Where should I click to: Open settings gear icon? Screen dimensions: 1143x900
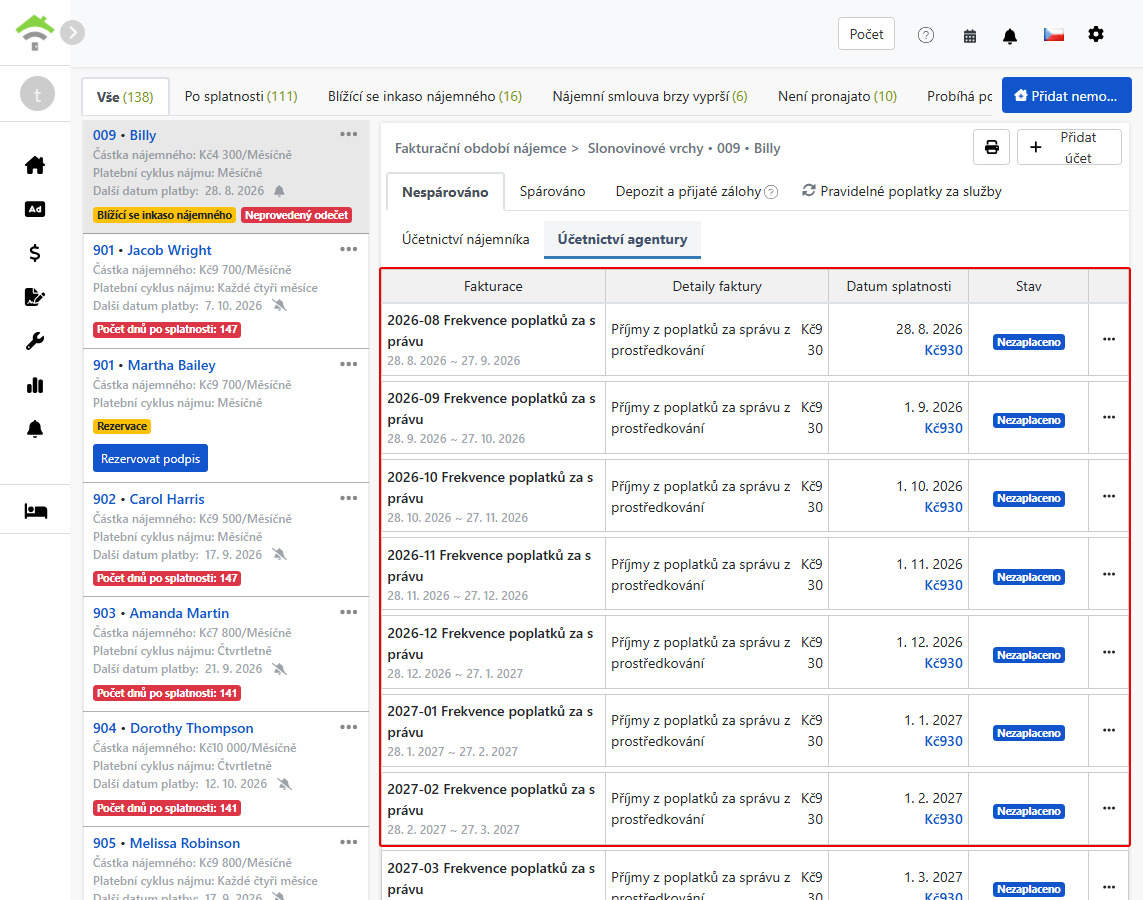pyautogui.click(x=1096, y=34)
